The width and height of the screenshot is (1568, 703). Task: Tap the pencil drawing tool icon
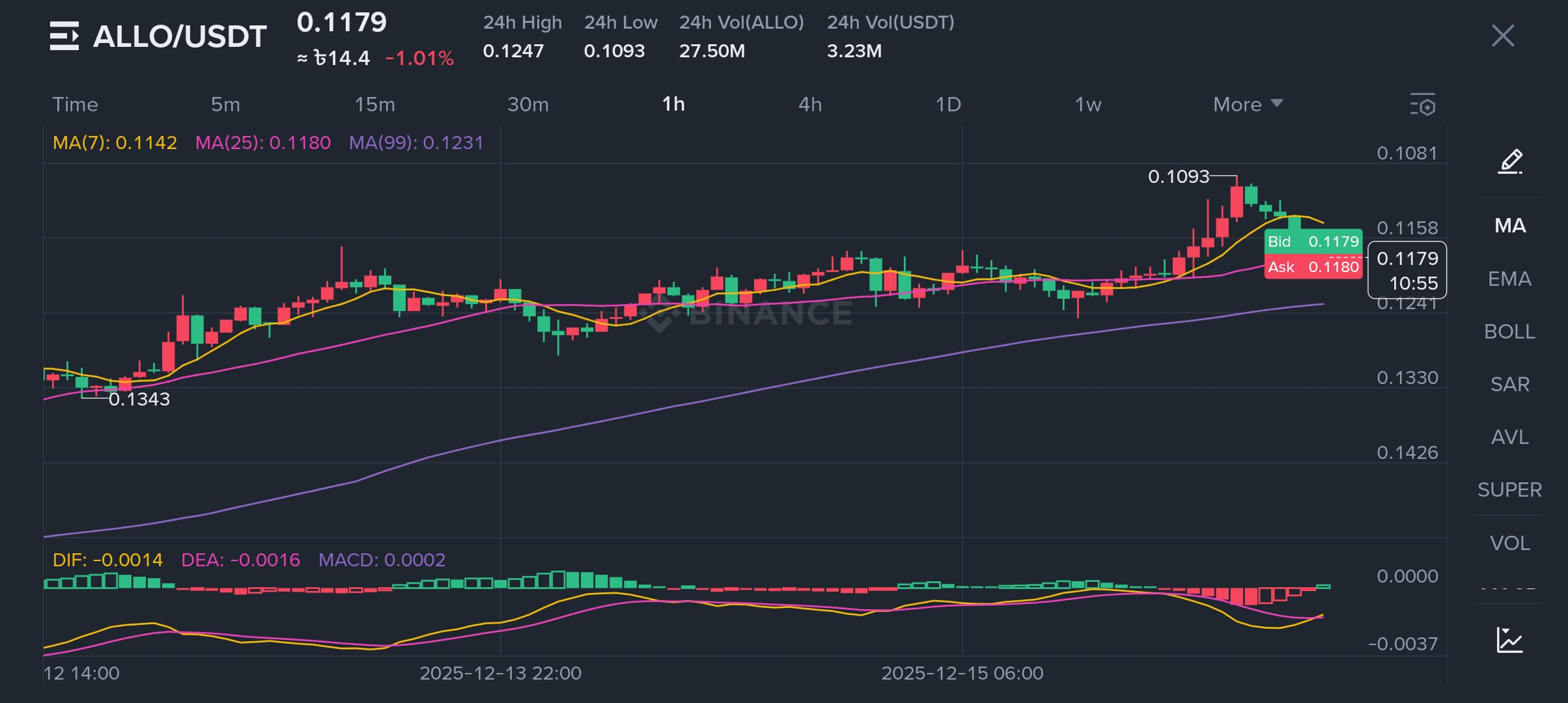(1510, 161)
